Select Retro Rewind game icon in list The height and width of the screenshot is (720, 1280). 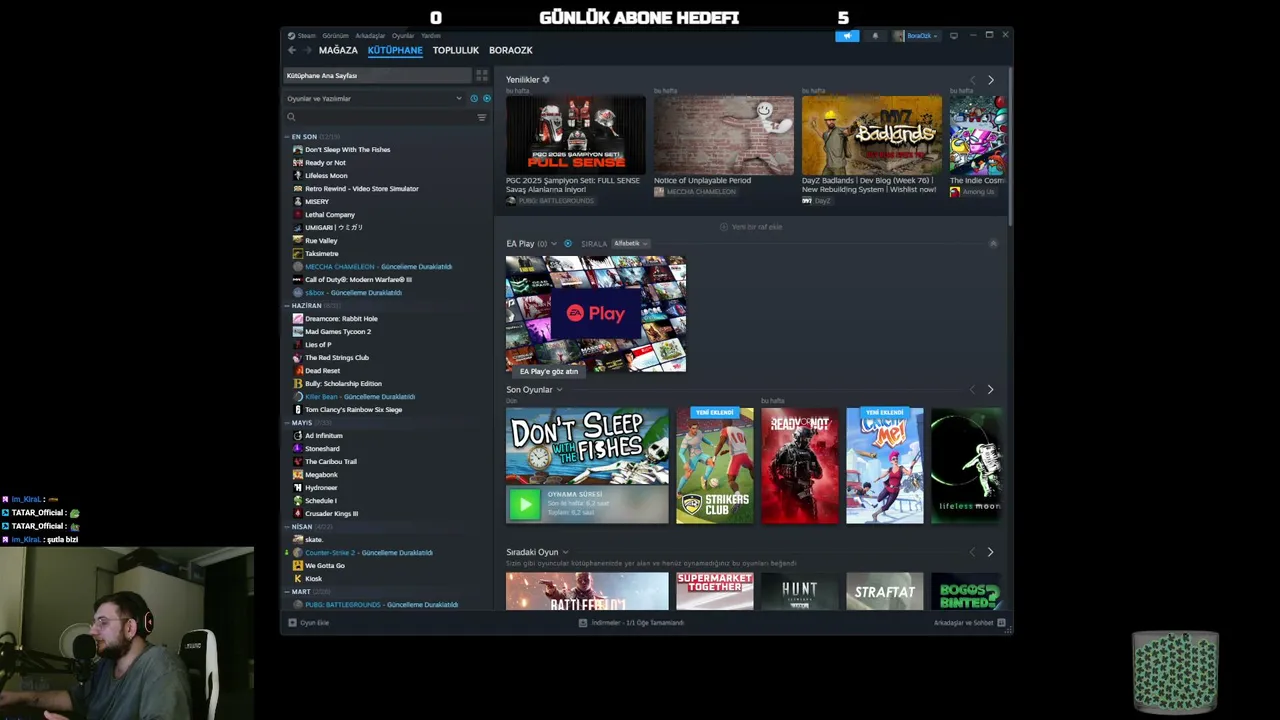[298, 189]
